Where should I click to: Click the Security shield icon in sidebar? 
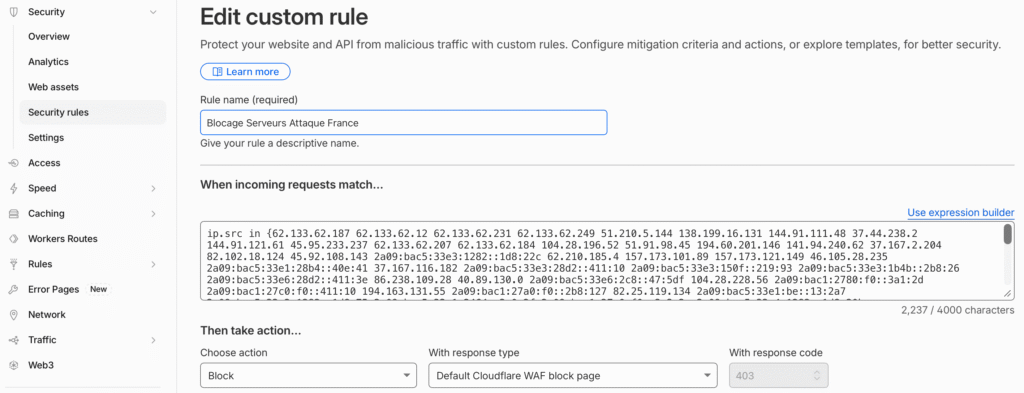[x=14, y=12]
